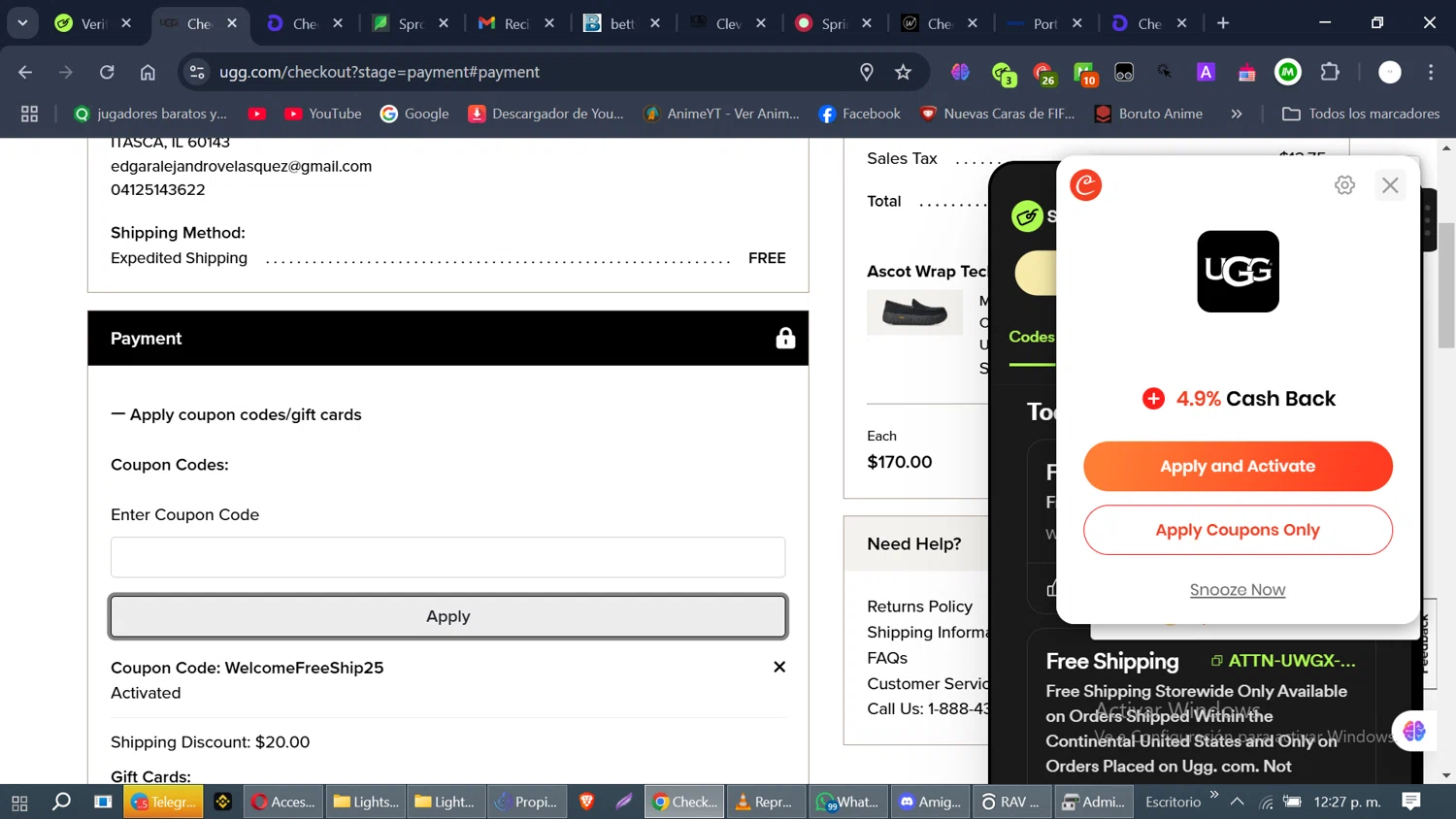This screenshot has height=819, width=1456.
Task: Close the Clev tab
Action: (761, 23)
